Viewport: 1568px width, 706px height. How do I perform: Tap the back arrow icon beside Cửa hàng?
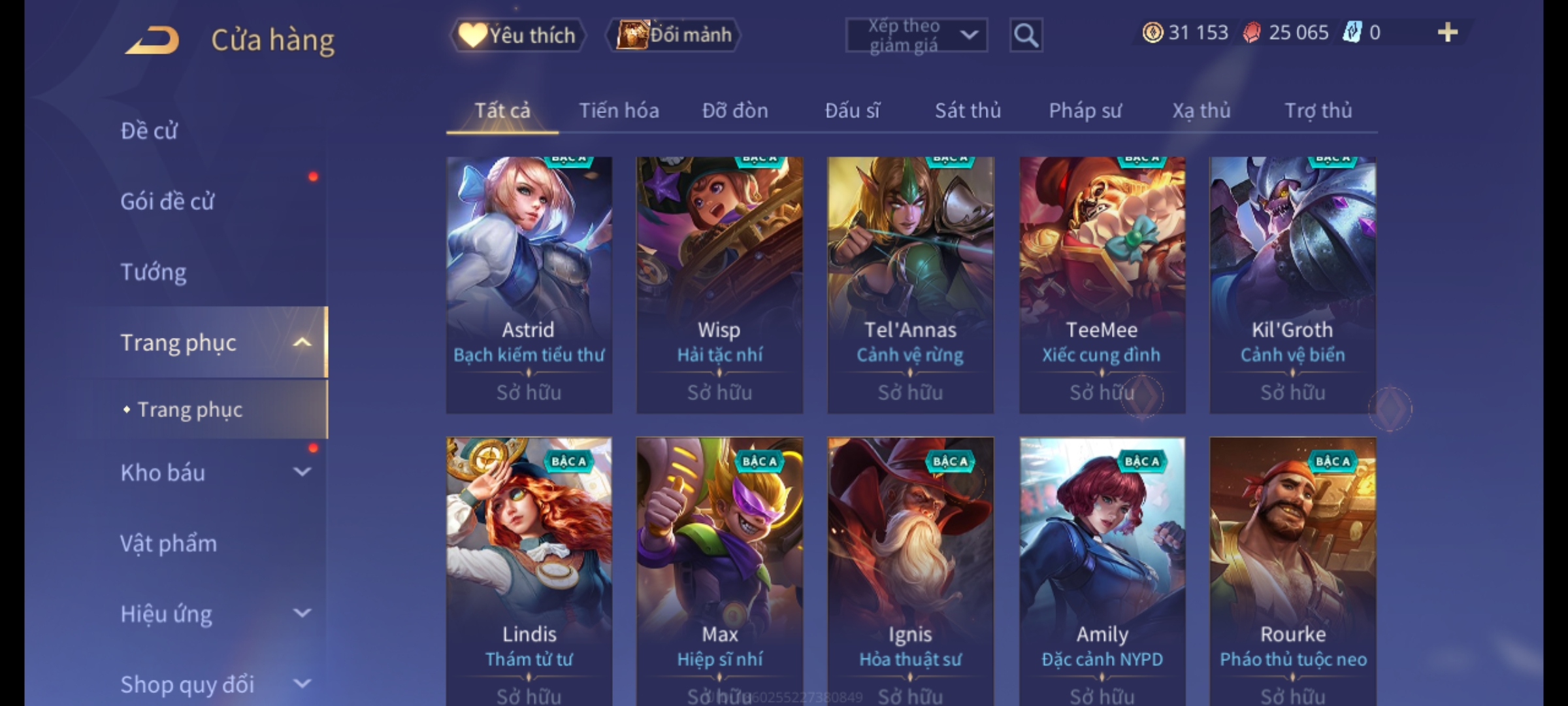[153, 39]
